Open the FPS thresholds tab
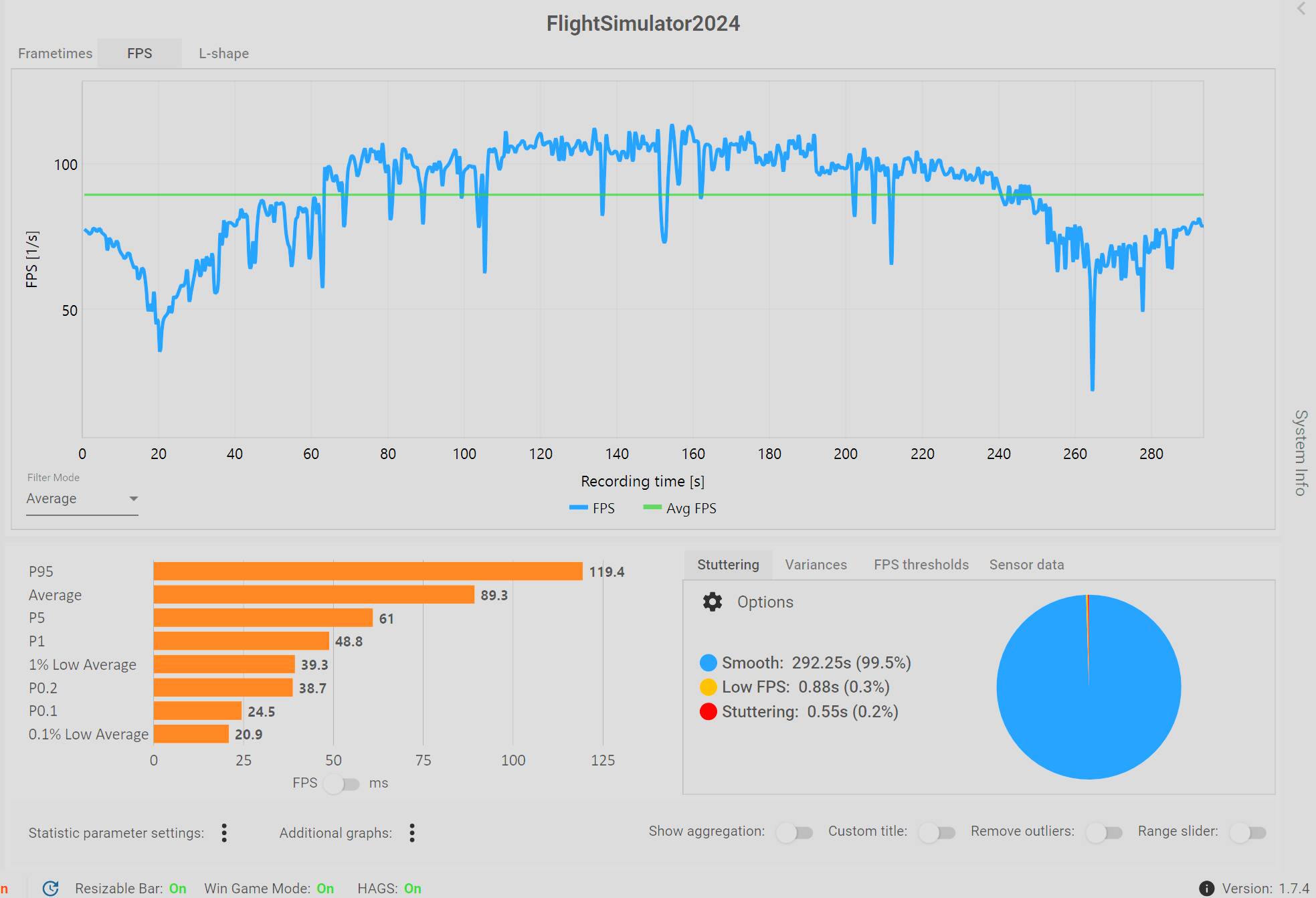Image resolution: width=1316 pixels, height=898 pixels. [x=921, y=565]
